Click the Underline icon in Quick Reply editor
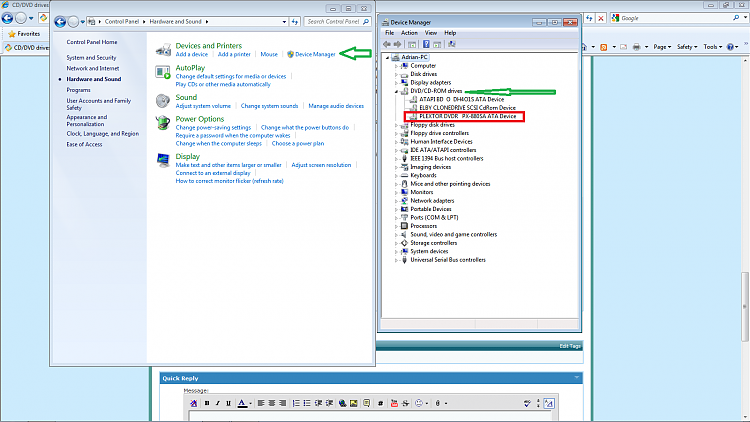The width and height of the screenshot is (750, 422). [x=228, y=403]
